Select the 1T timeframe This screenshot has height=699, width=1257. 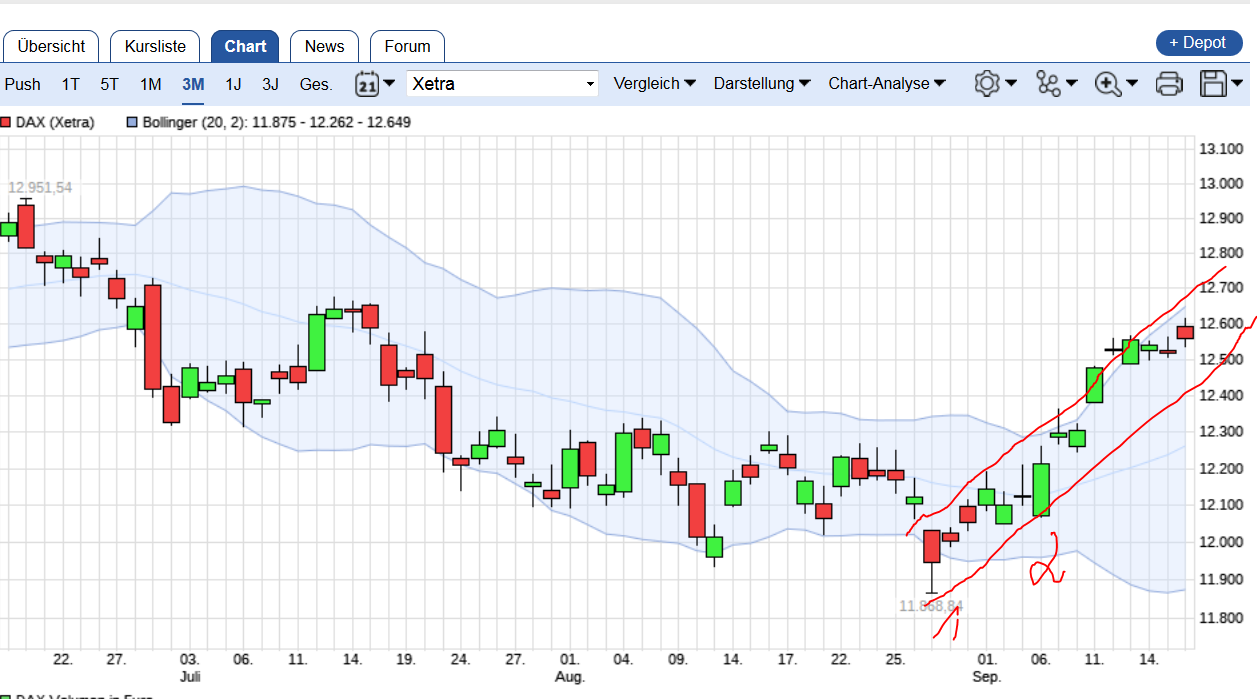coord(70,84)
